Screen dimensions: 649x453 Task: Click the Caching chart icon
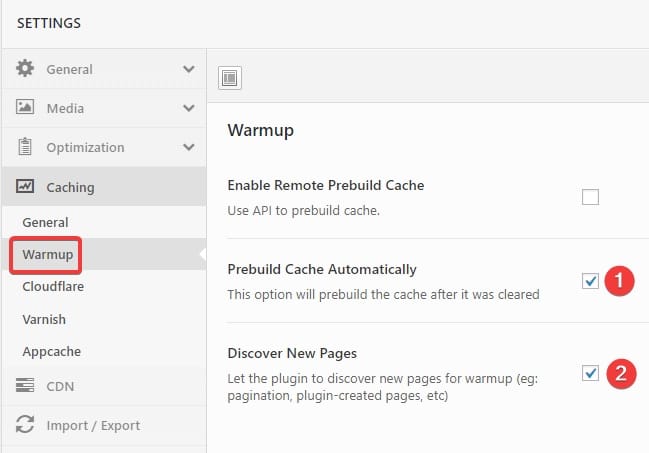tap(25, 187)
